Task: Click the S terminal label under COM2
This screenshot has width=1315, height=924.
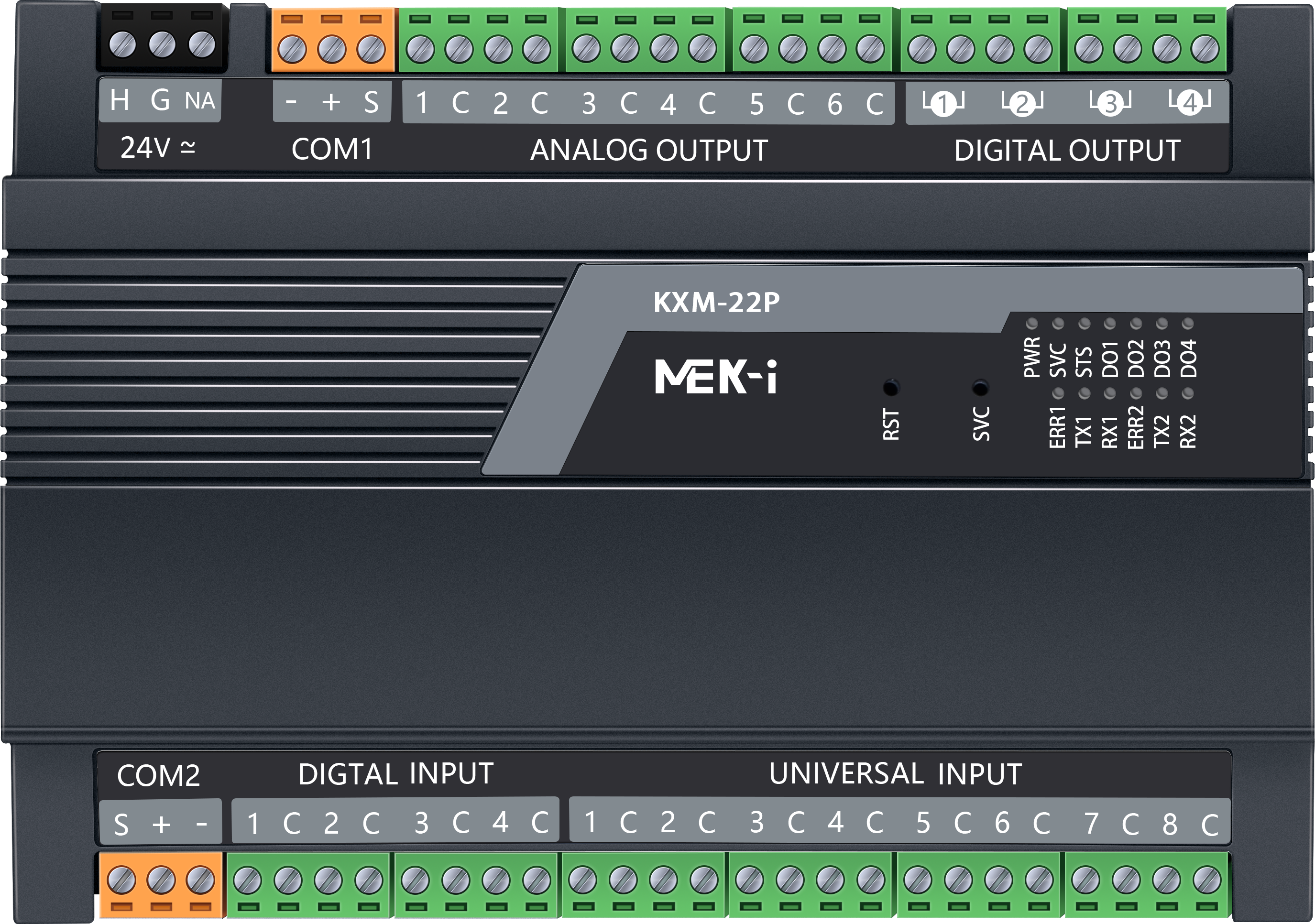Action: 121,825
